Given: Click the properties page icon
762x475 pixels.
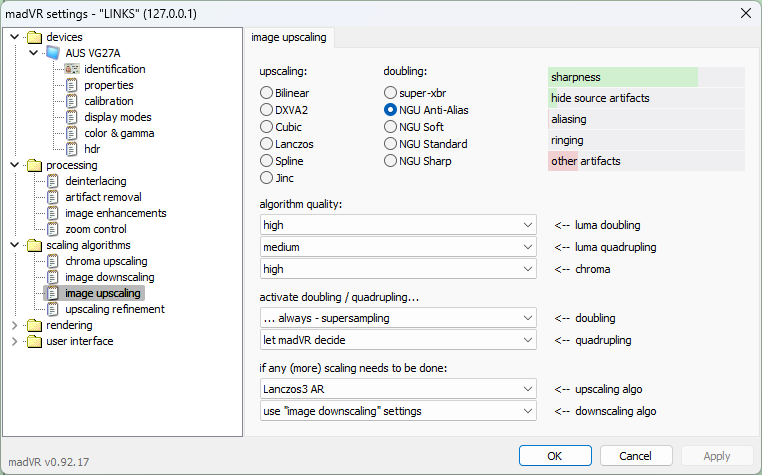Looking at the screenshot, I should pos(72,85).
